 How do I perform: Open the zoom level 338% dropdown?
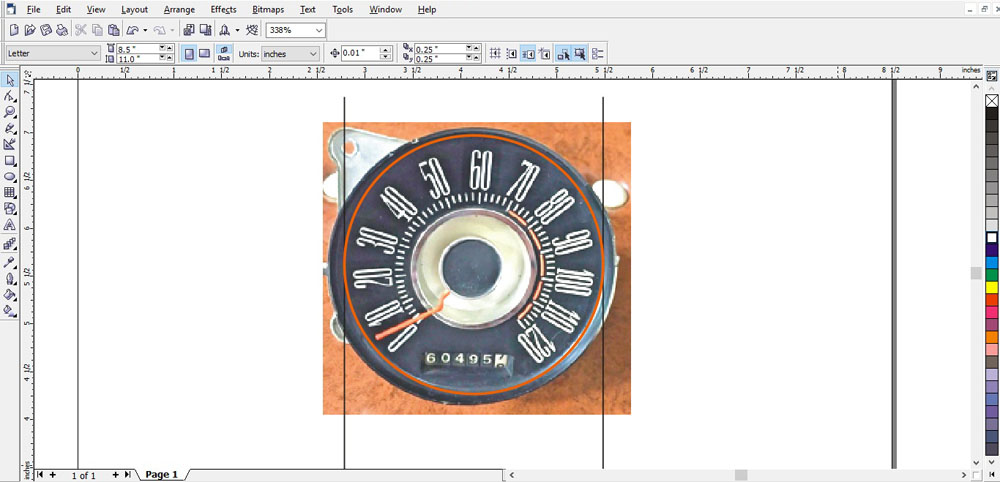[x=320, y=30]
